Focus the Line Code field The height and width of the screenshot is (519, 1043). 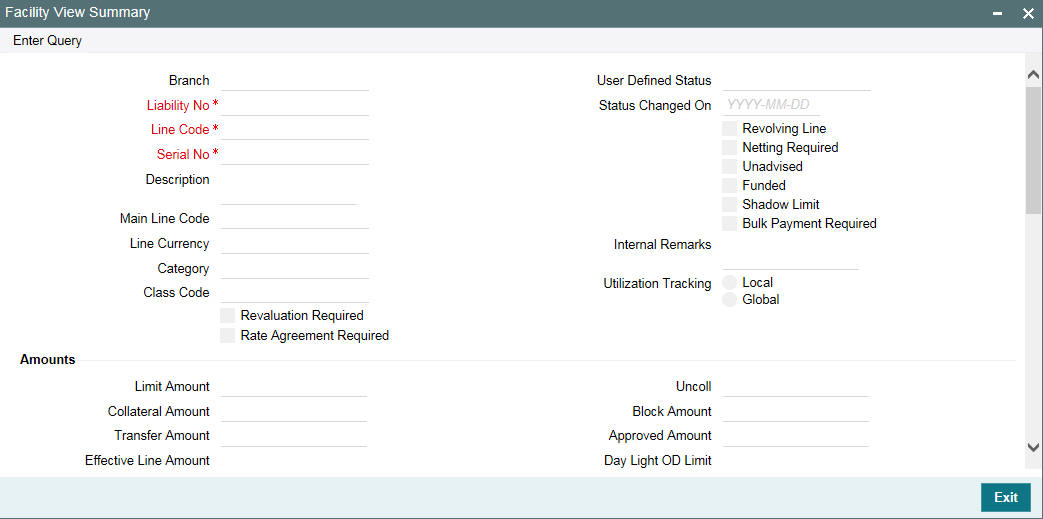(x=295, y=130)
